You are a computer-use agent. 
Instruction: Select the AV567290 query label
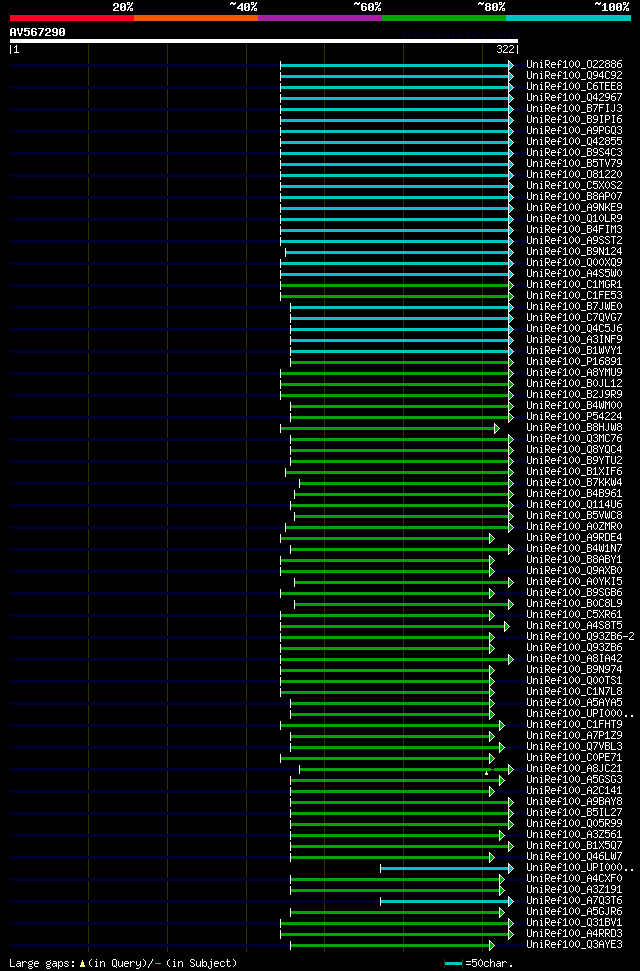pyautogui.click(x=38, y=32)
